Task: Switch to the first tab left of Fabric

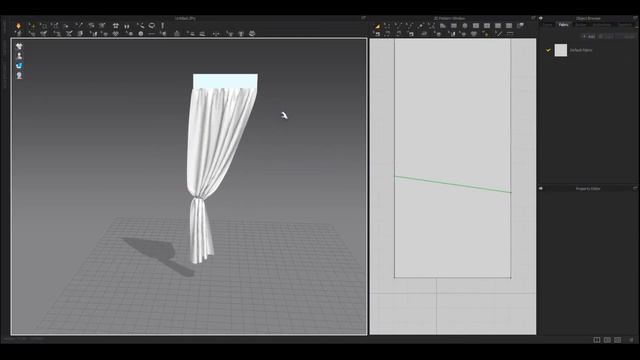Action: [x=547, y=24]
